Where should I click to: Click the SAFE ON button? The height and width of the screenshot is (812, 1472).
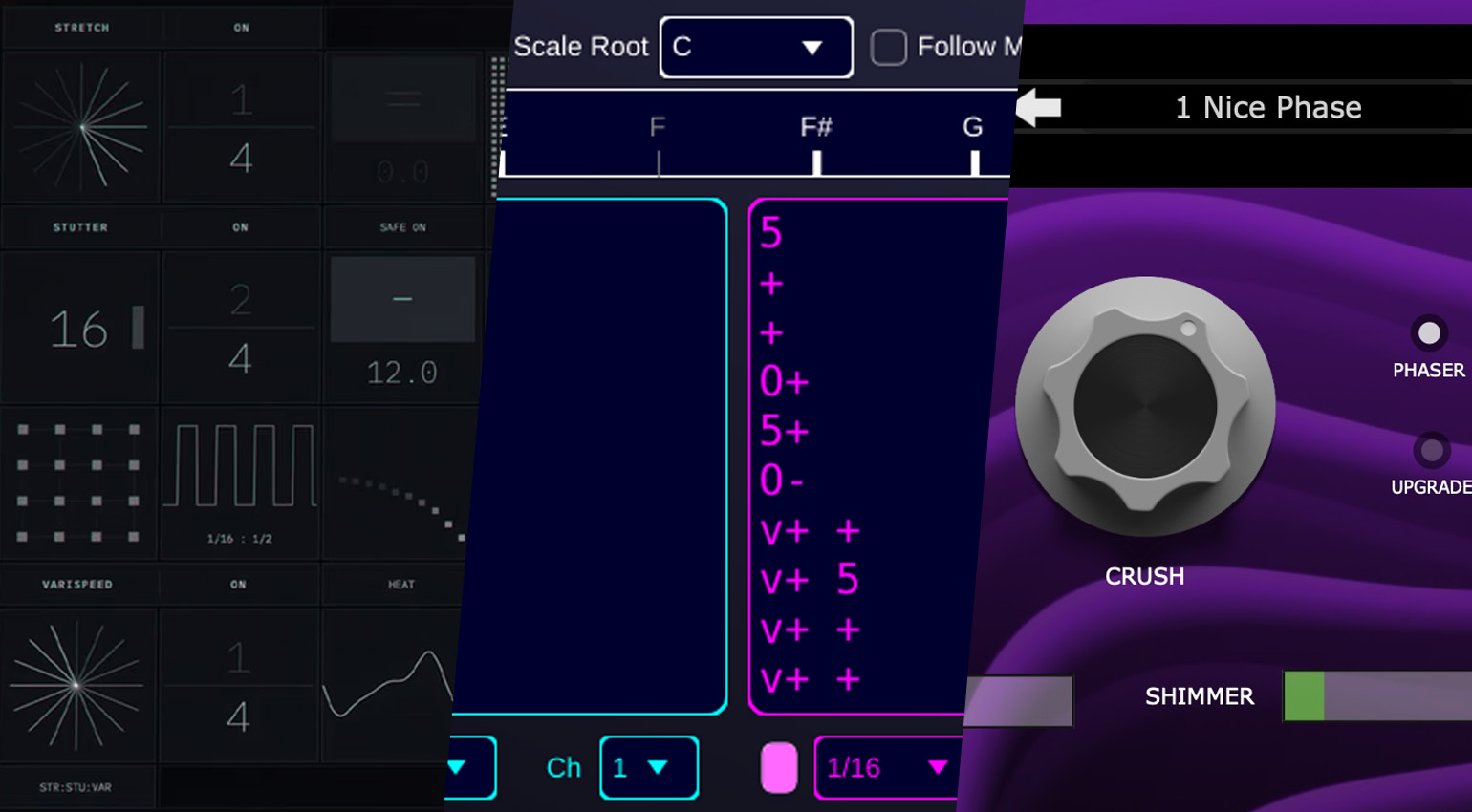pyautogui.click(x=402, y=227)
